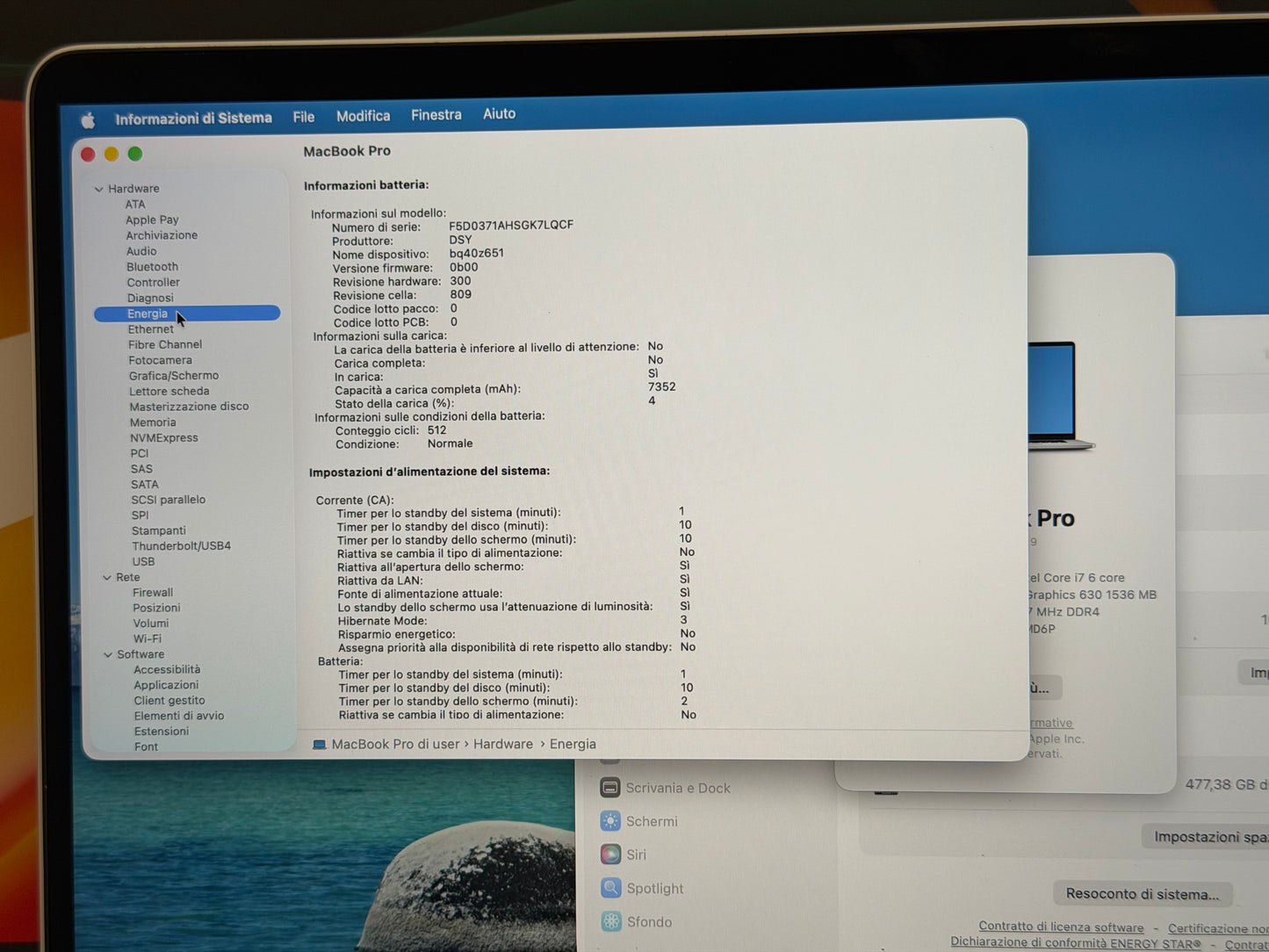The height and width of the screenshot is (952, 1269).
Task: Select Masterizzazione disco in the sidebar
Action: click(189, 407)
